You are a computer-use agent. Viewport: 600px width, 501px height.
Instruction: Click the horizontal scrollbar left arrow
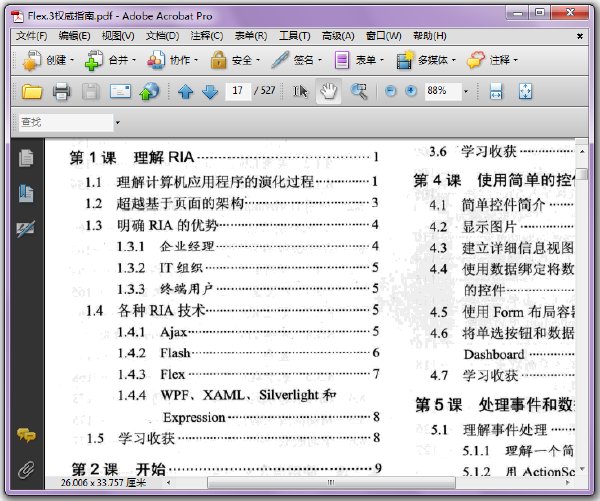(169, 483)
